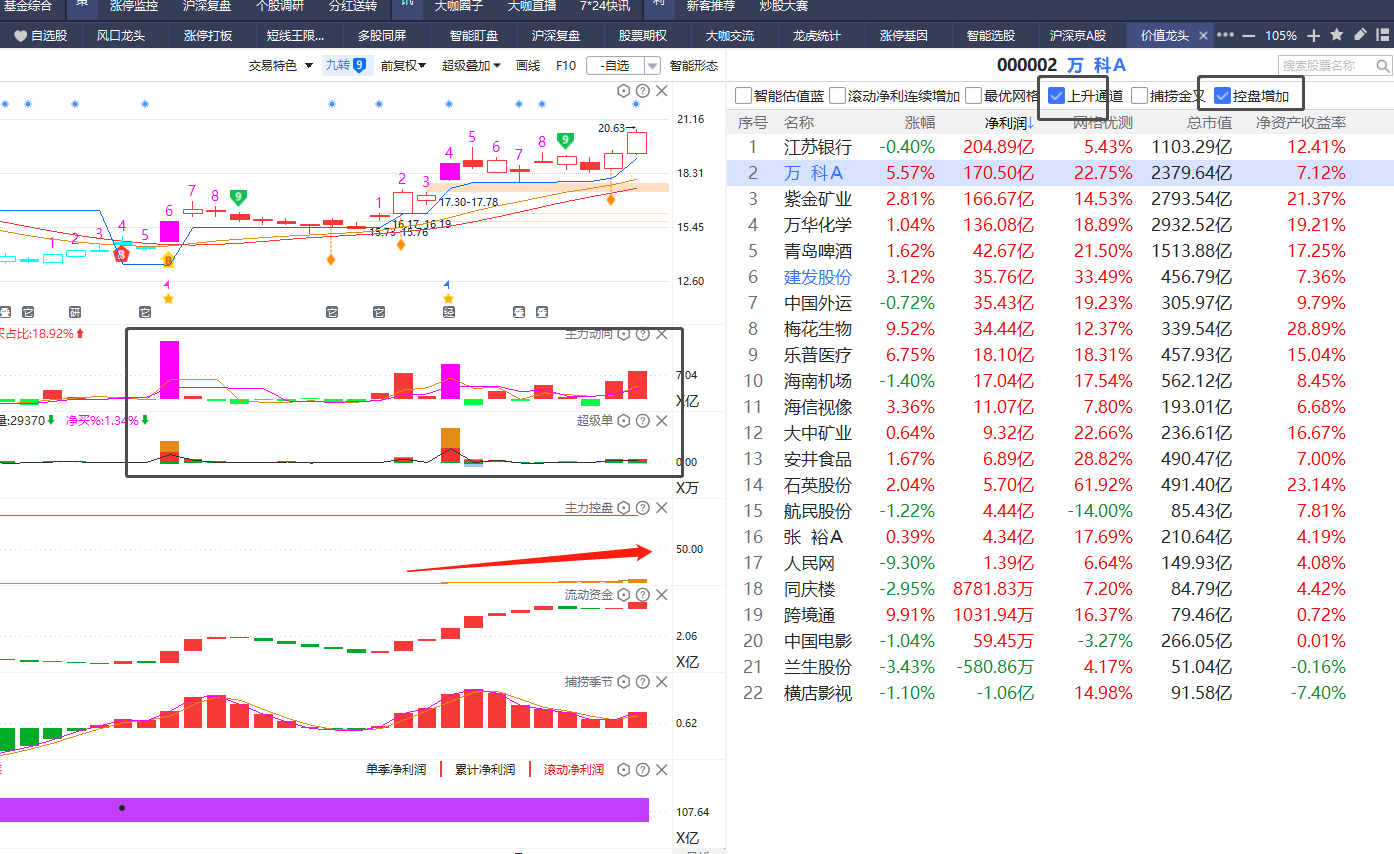Uncheck the 上升通道 checkbox

point(1057,96)
